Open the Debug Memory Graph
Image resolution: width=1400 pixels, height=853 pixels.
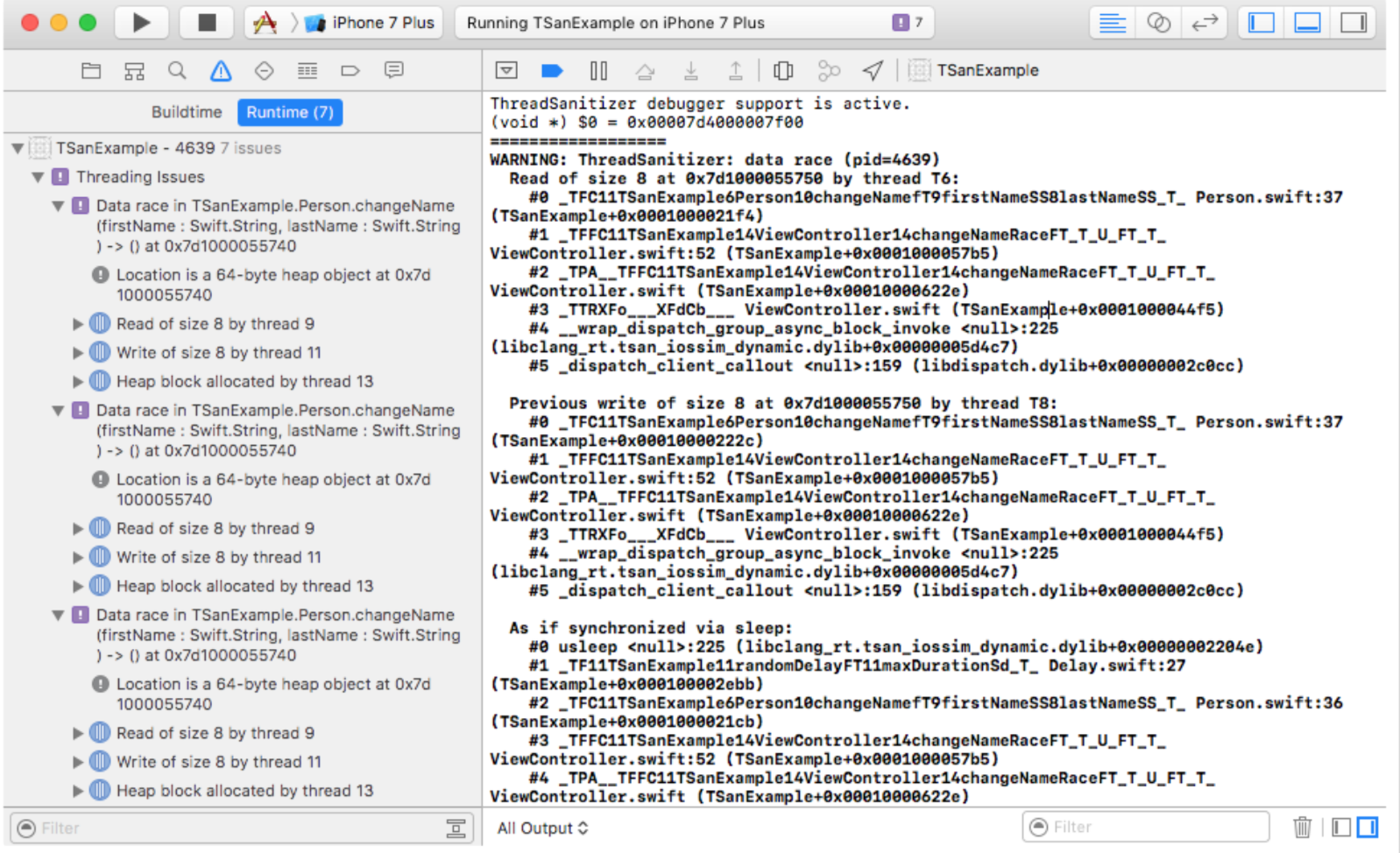829,70
